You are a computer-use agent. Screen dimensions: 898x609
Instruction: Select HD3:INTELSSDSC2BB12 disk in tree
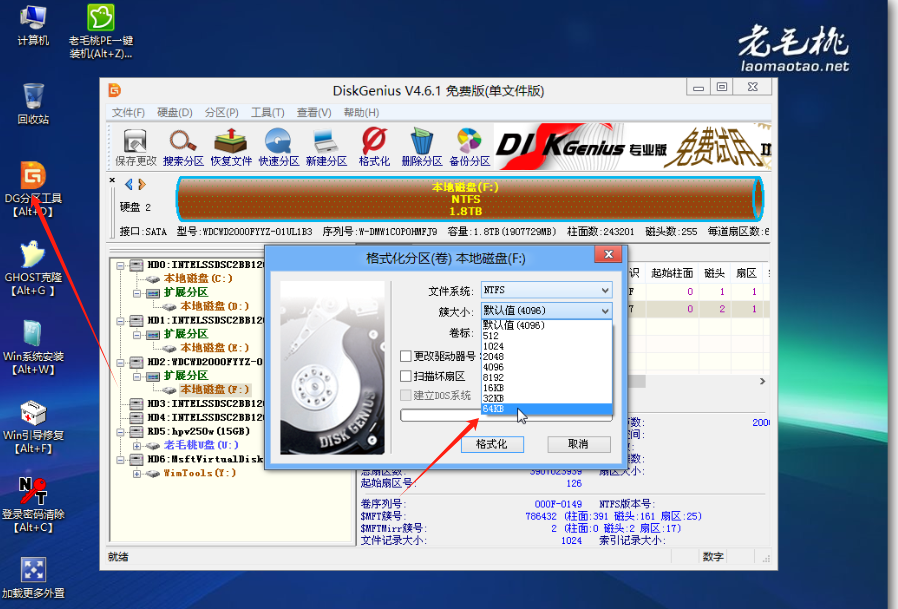click(206, 404)
